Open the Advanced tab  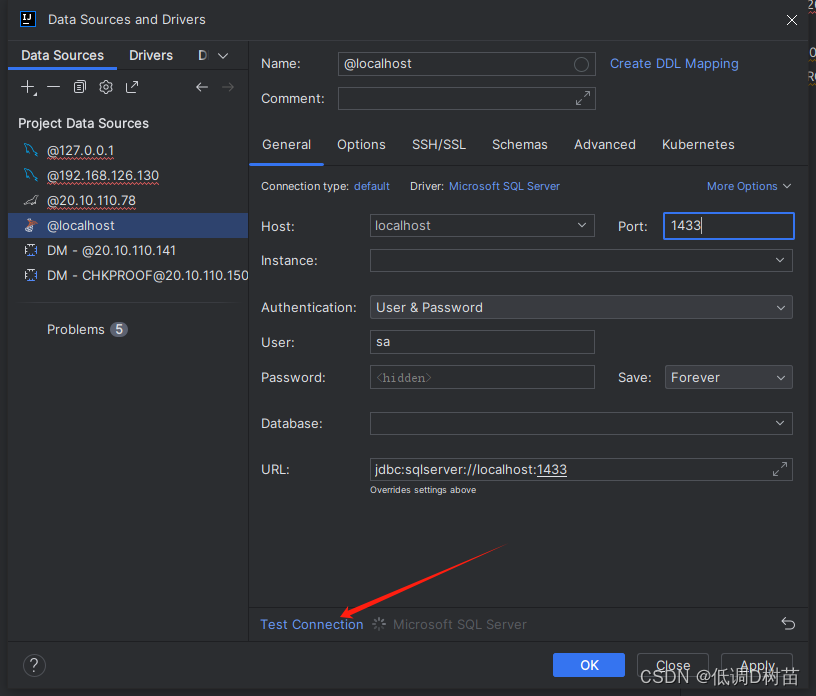(x=605, y=144)
